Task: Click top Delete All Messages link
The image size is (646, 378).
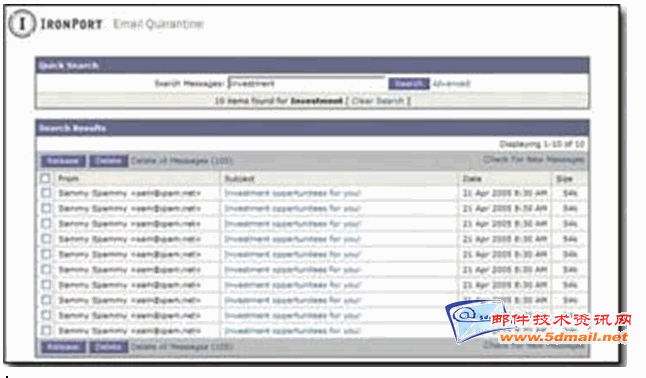Action: pos(182,161)
